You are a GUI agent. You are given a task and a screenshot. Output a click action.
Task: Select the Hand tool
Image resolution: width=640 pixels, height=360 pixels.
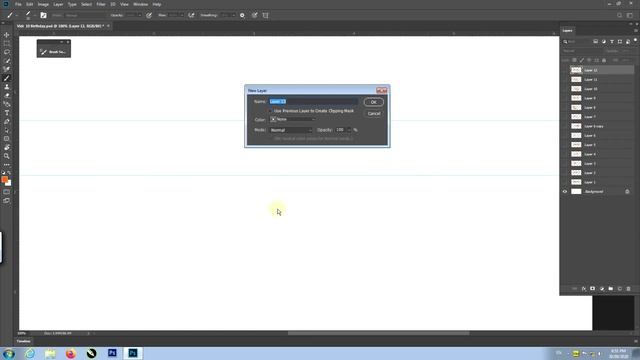click(7, 147)
